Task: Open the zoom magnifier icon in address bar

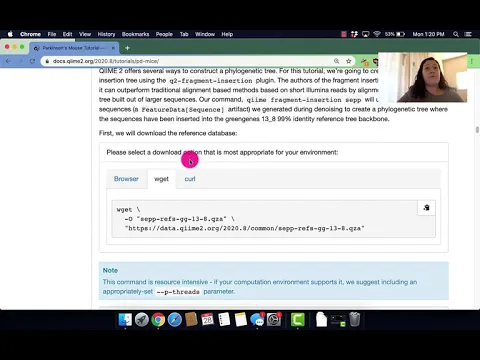Action: (337, 61)
